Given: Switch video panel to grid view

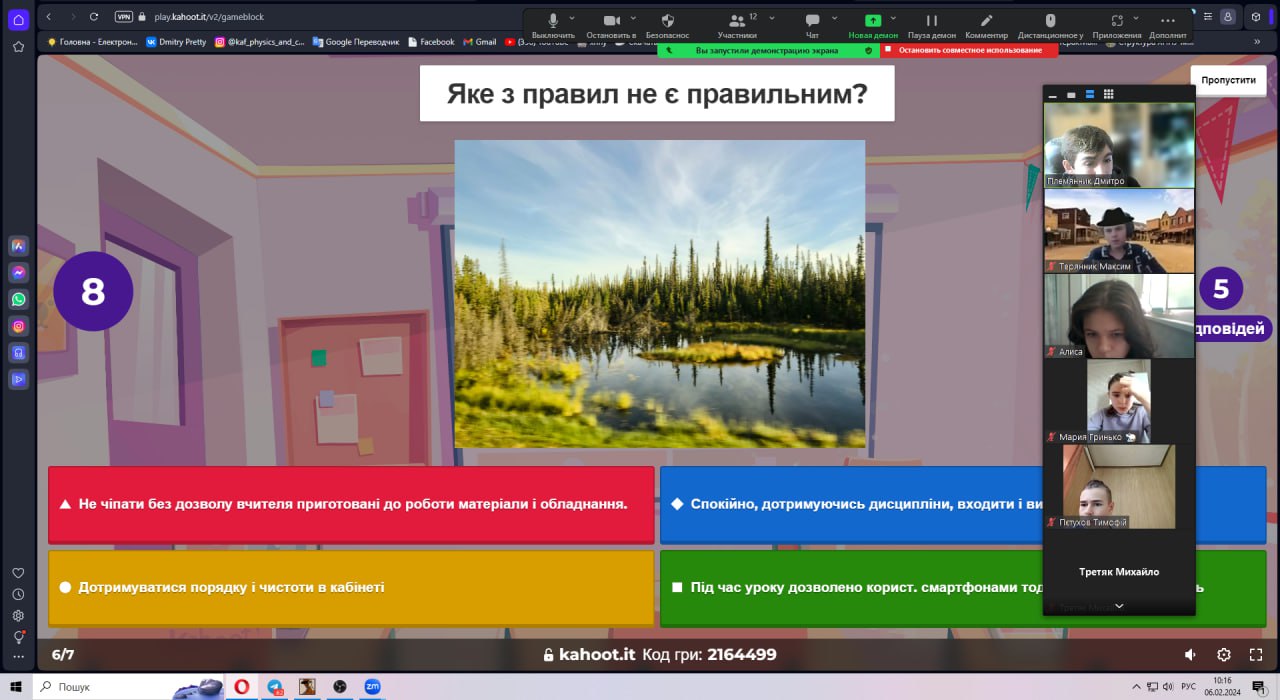Looking at the screenshot, I should tap(1108, 94).
